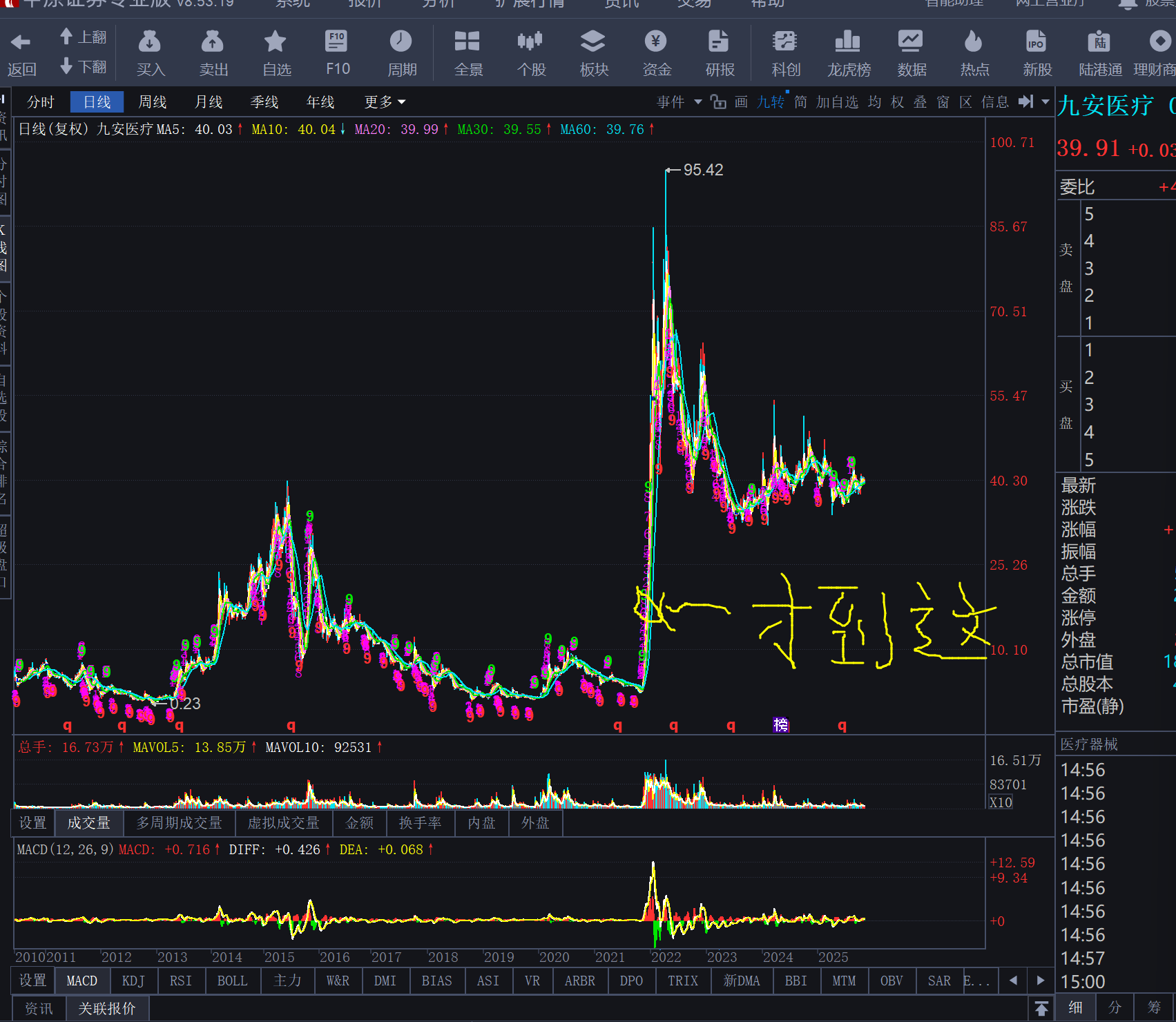Screen dimensions: 1176x1022
Task: Open 新股 IPO icon
Action: [1037, 43]
